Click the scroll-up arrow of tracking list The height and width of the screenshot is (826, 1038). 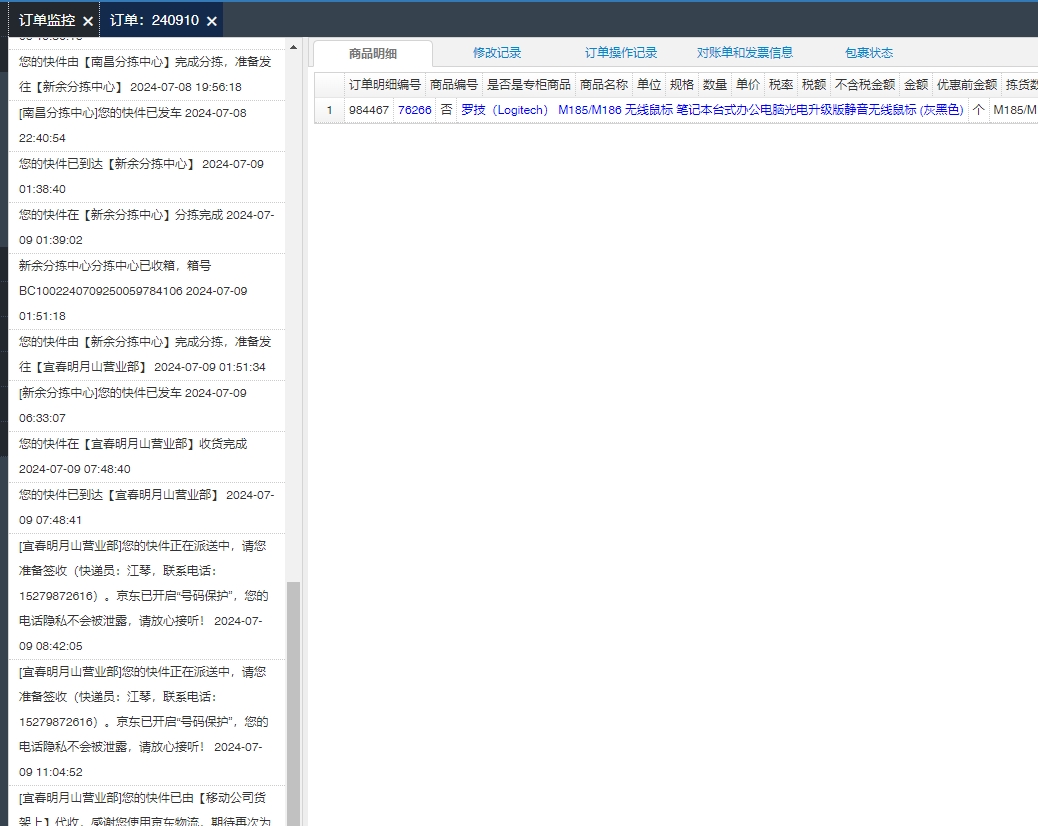(x=293, y=47)
